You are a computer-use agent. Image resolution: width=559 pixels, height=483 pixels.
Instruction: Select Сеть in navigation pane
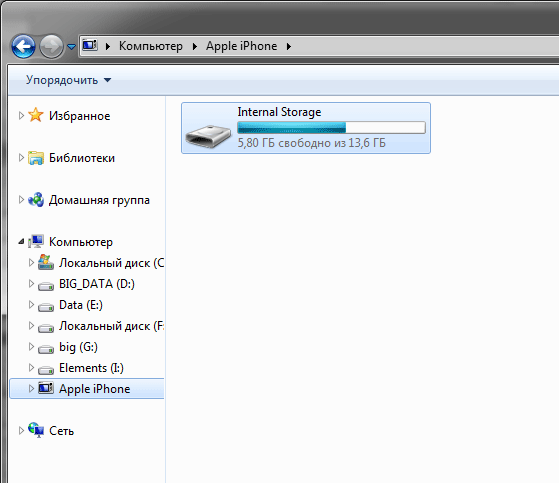[61, 431]
